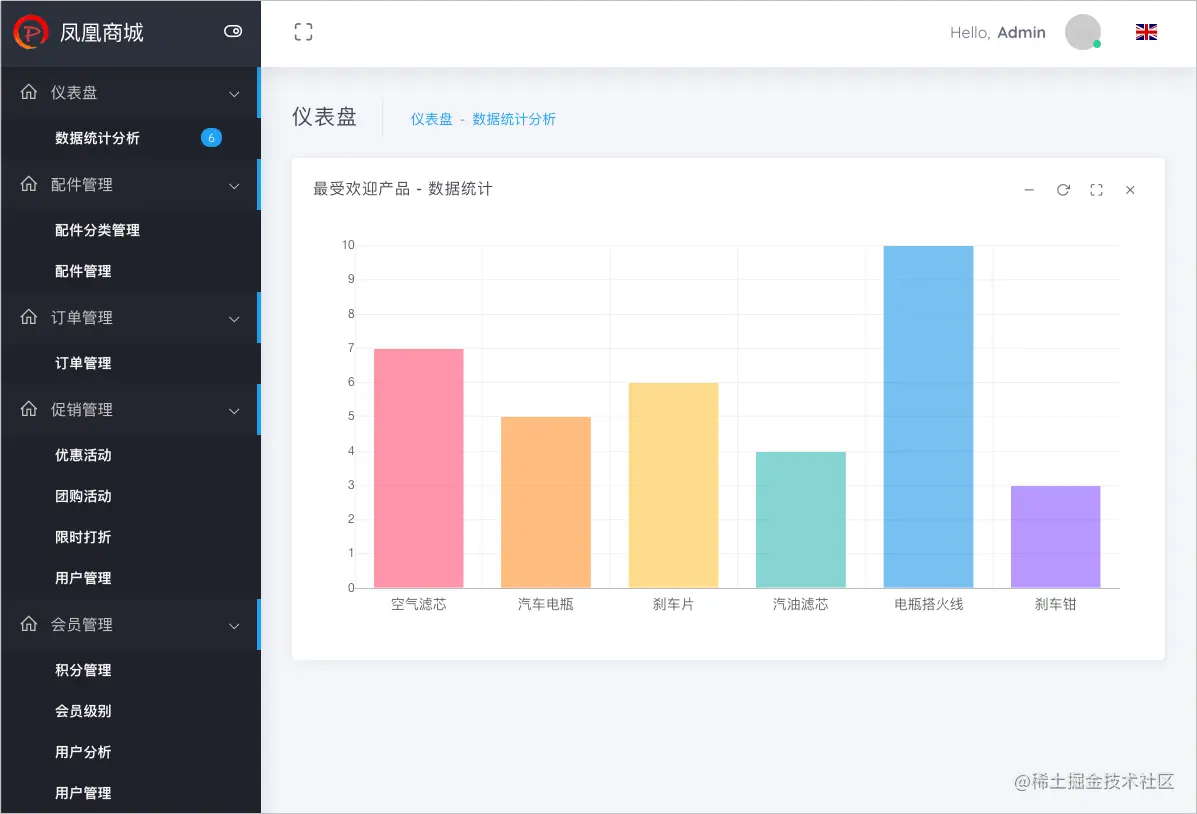Collapse the 配件管理 section chevron
This screenshot has width=1197, height=814.
(234, 186)
